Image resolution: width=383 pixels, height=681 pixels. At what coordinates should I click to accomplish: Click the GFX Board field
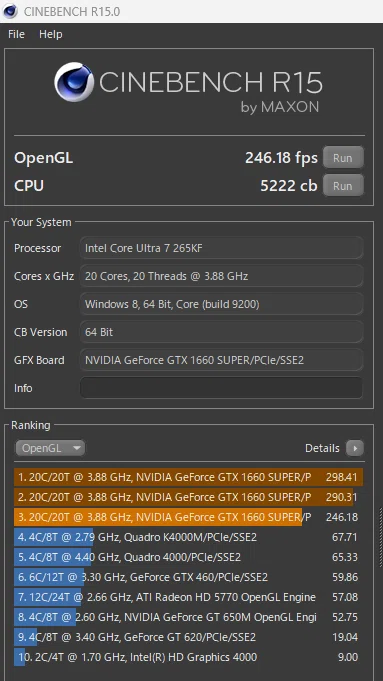(221, 360)
